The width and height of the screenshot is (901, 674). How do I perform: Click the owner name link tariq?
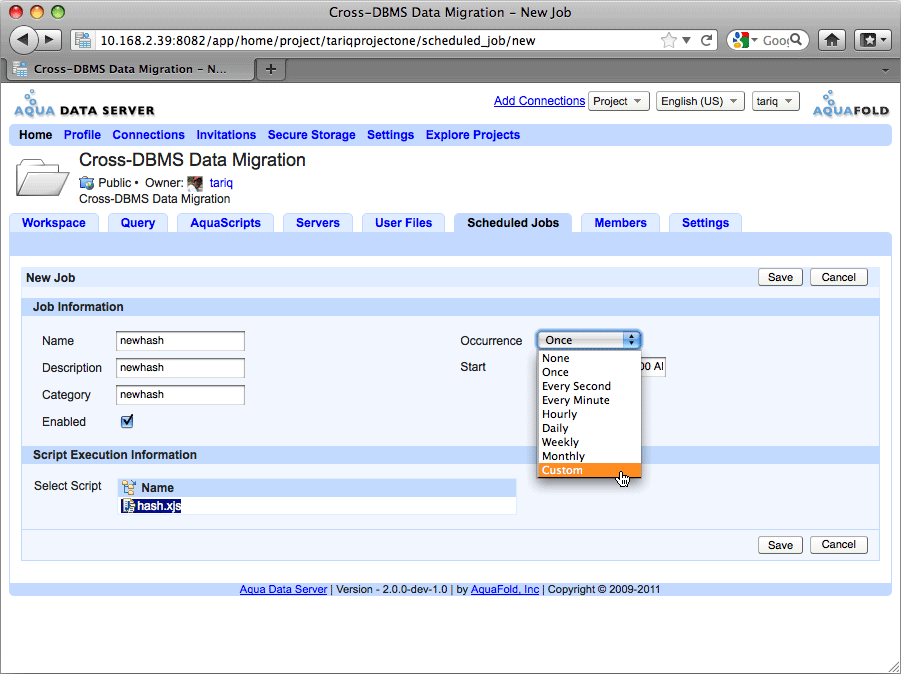coord(221,183)
